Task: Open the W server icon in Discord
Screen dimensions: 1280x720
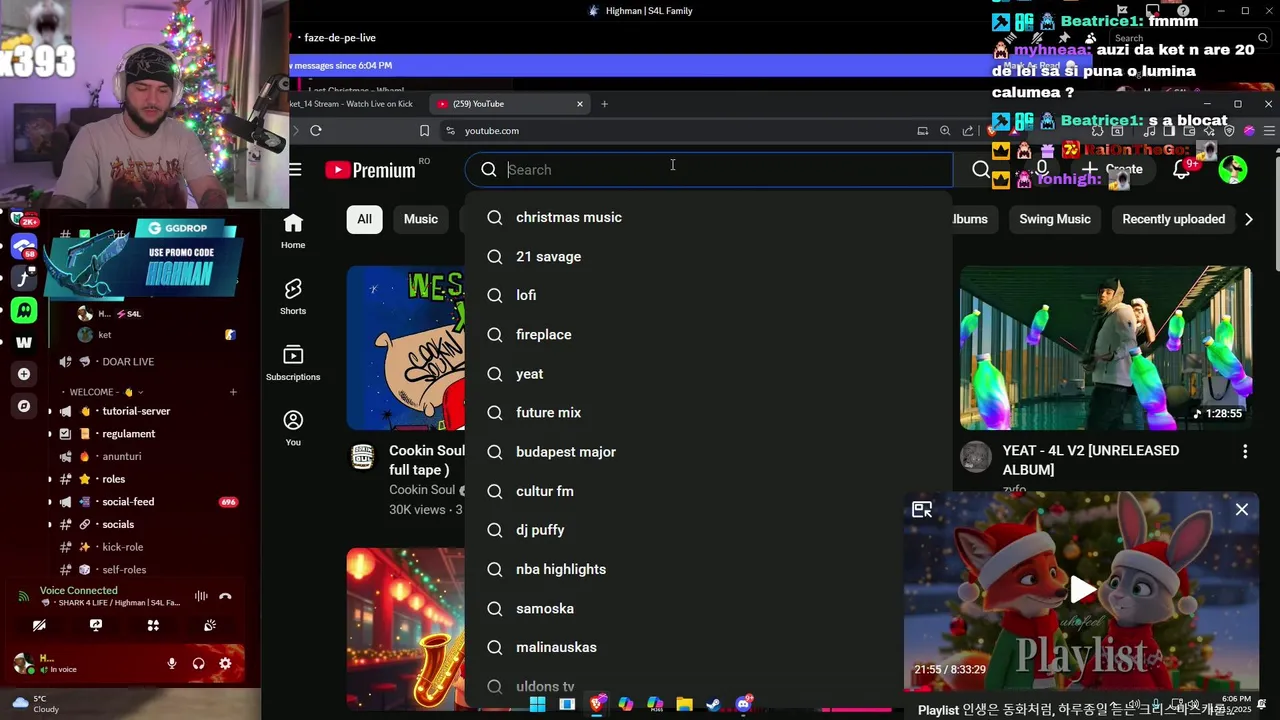Action: tap(24, 342)
